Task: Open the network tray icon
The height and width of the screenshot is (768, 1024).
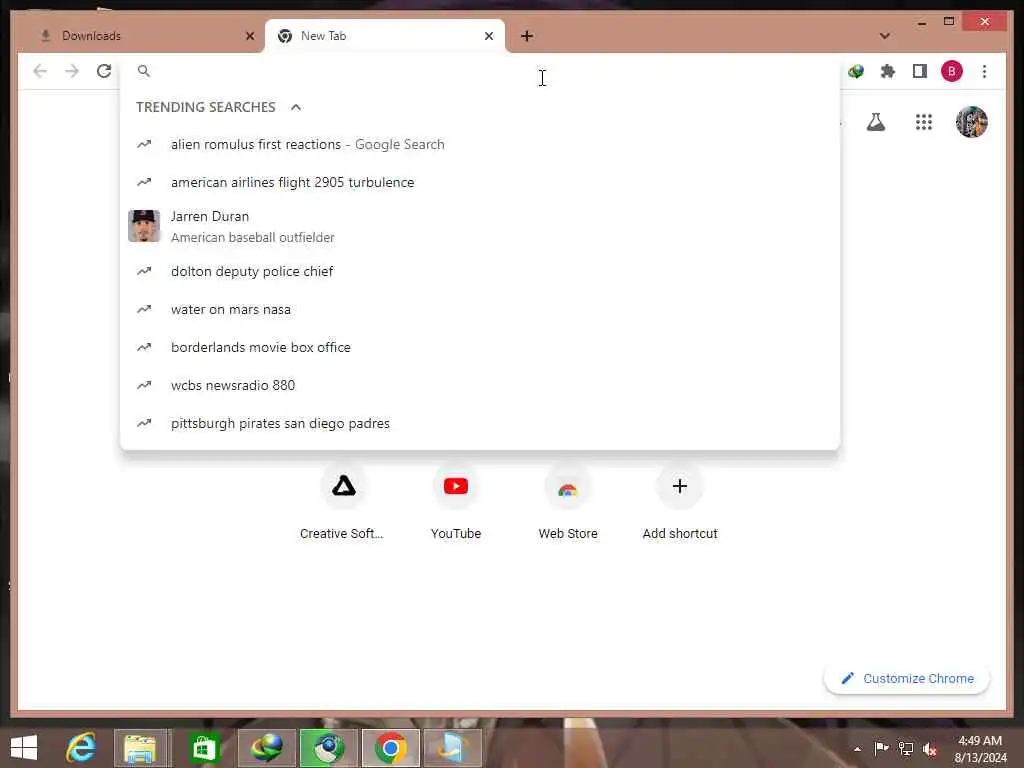Action: (906, 748)
